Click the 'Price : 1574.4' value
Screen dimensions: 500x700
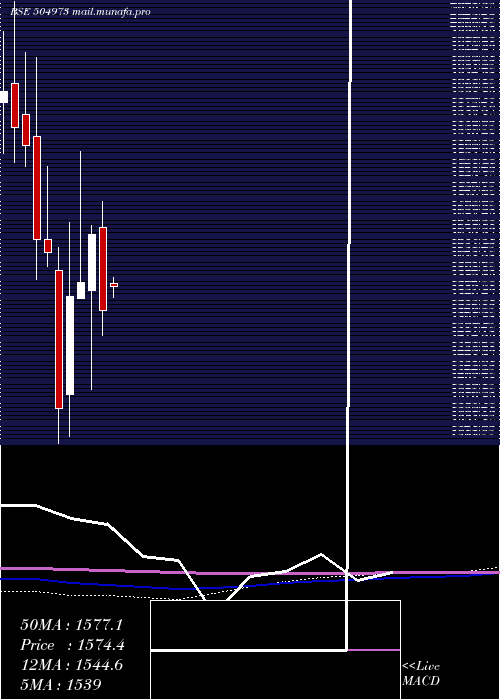click(72, 645)
